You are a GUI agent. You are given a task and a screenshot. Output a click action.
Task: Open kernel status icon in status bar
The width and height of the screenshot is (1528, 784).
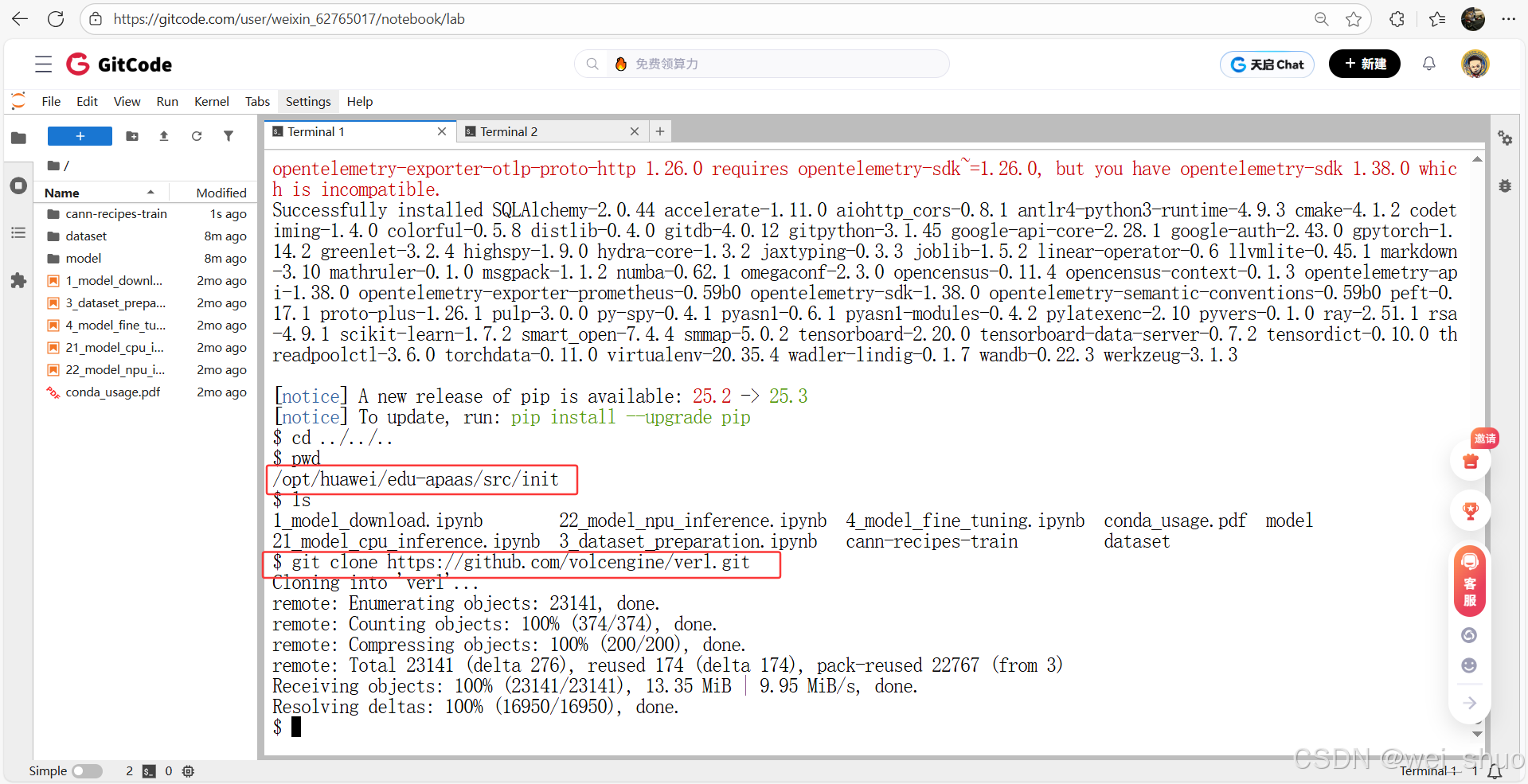tap(189, 771)
